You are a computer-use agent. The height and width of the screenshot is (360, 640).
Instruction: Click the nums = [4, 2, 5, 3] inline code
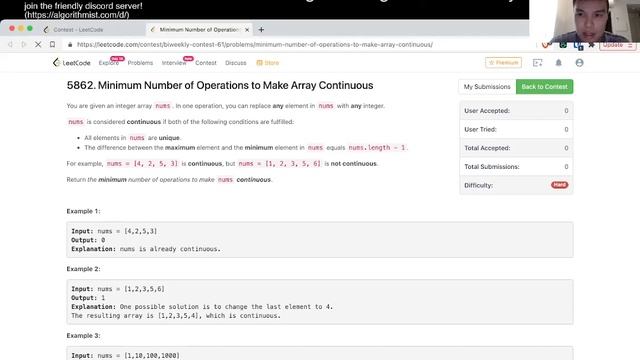(142, 163)
